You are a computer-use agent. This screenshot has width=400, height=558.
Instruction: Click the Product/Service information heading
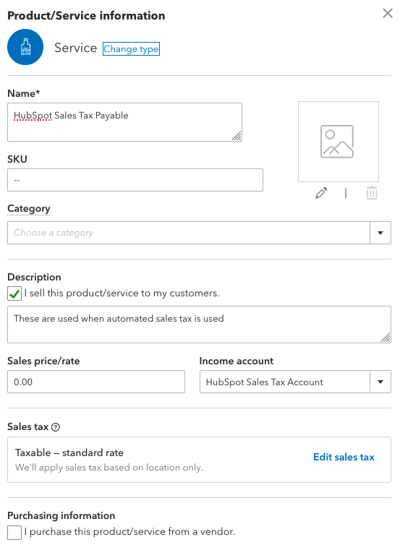point(86,16)
